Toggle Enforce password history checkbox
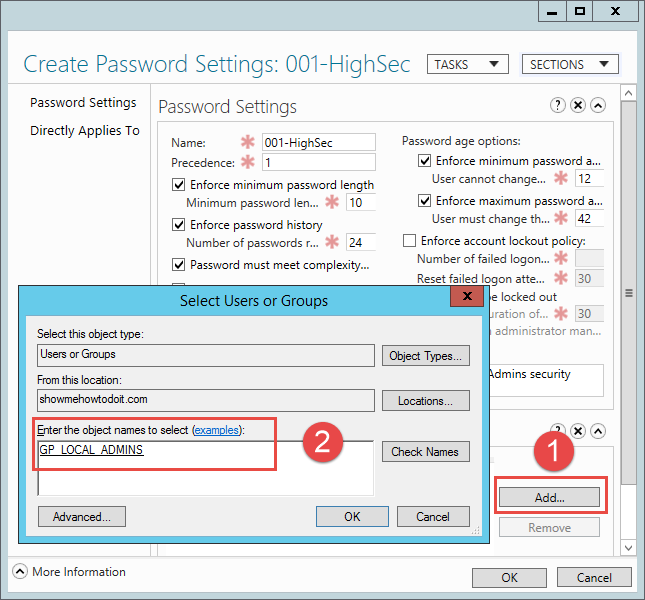 (178, 225)
